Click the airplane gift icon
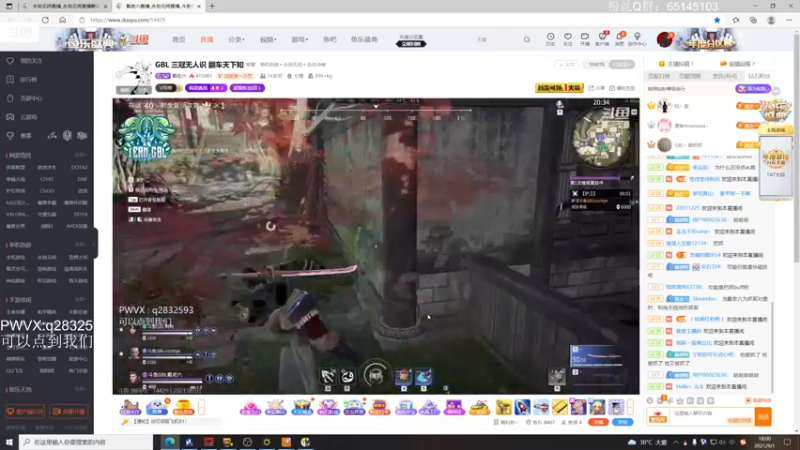The height and width of the screenshot is (450, 800). coord(541,407)
